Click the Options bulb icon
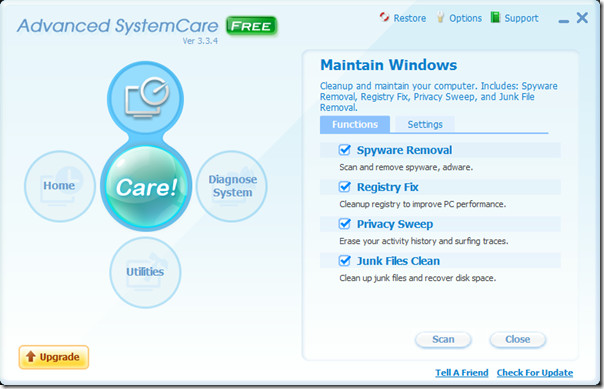 440,17
